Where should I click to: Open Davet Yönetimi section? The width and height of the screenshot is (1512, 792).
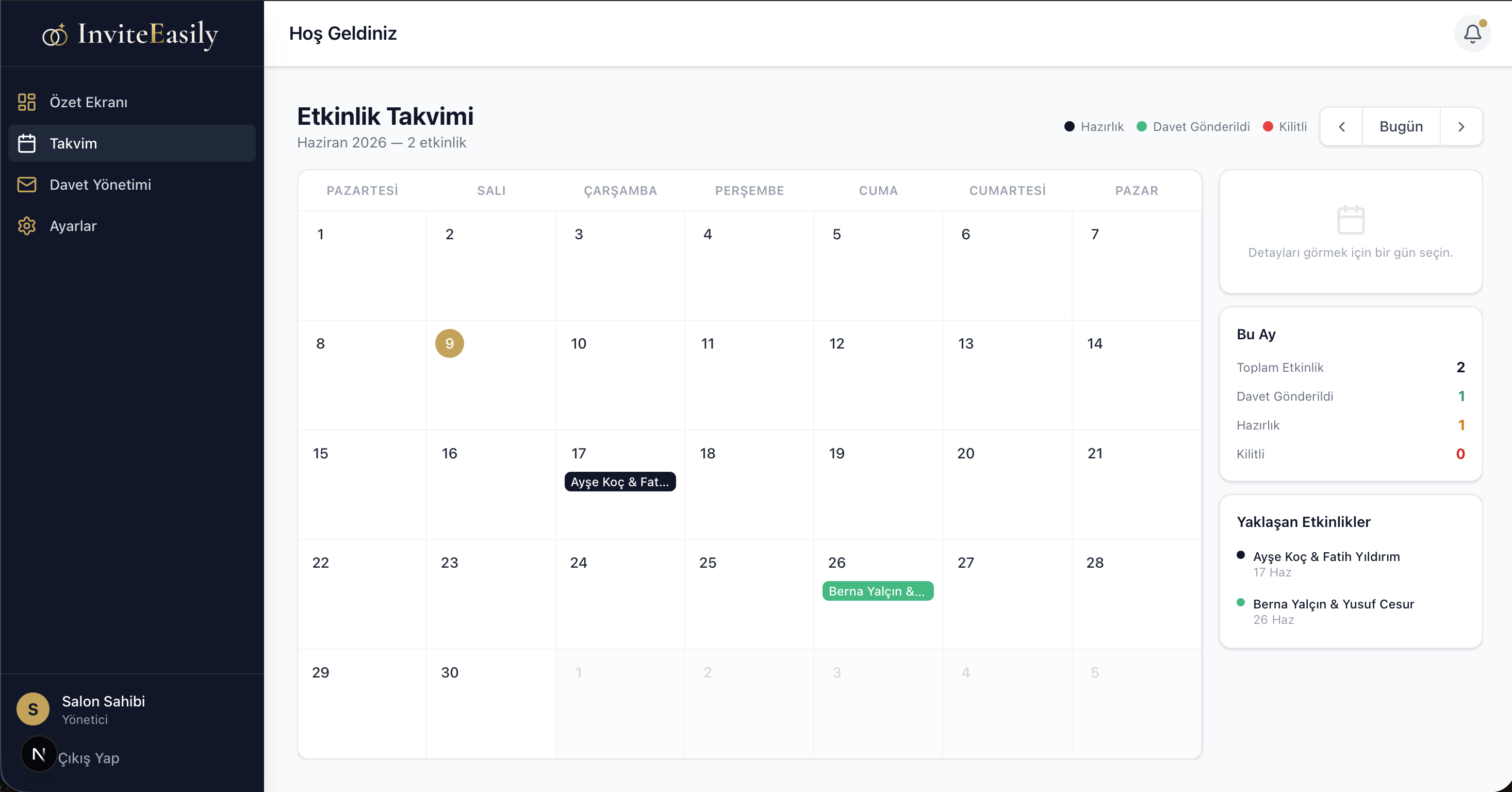[x=132, y=184]
